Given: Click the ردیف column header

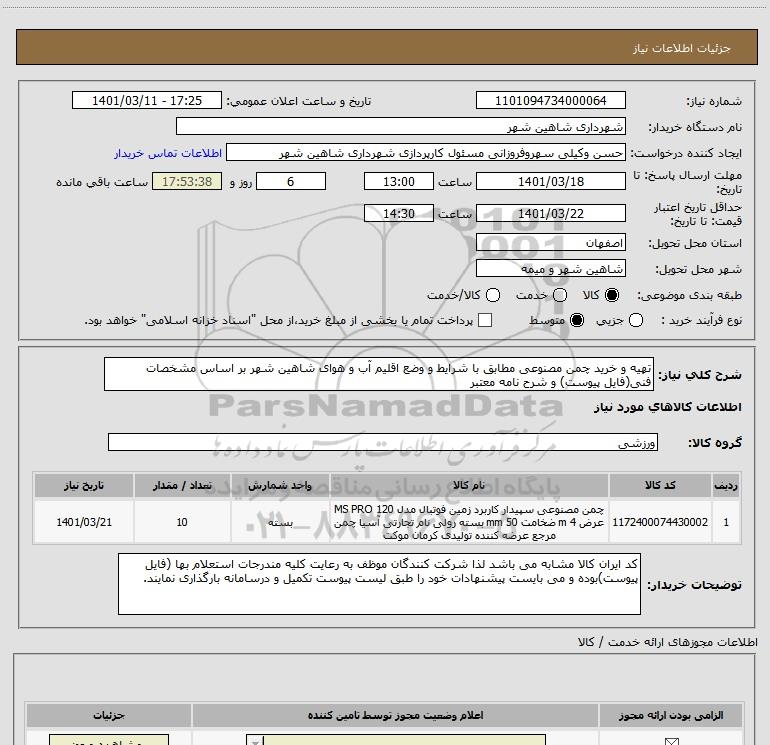Looking at the screenshot, I should pos(726,485).
